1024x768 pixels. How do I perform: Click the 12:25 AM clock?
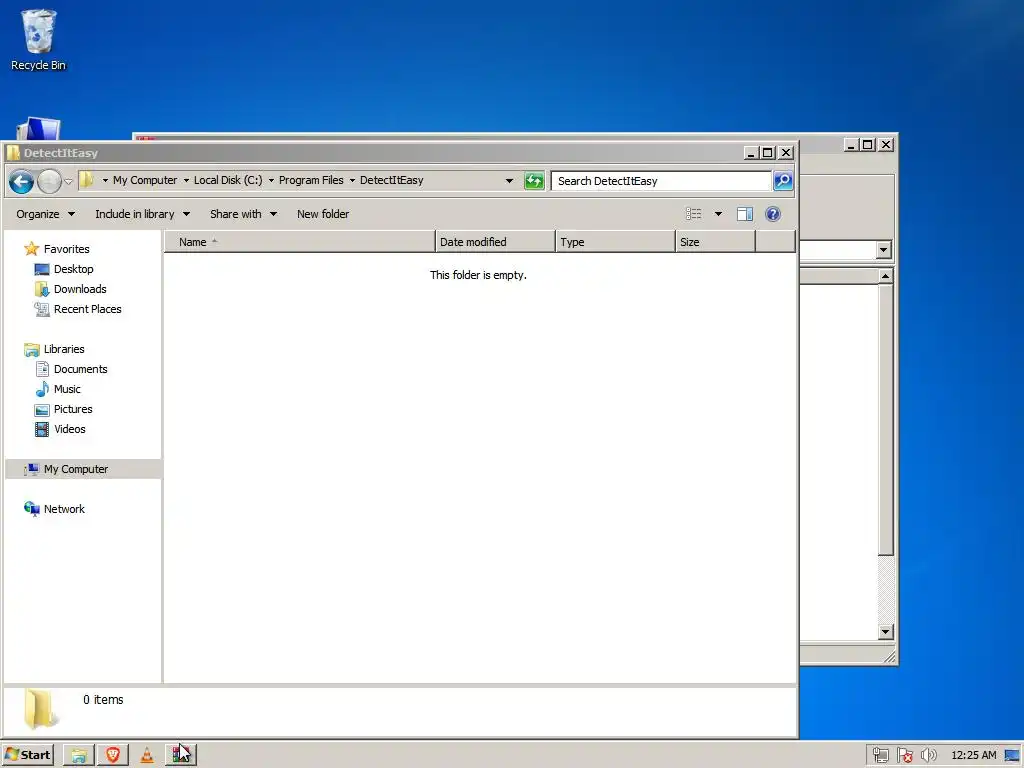click(974, 756)
